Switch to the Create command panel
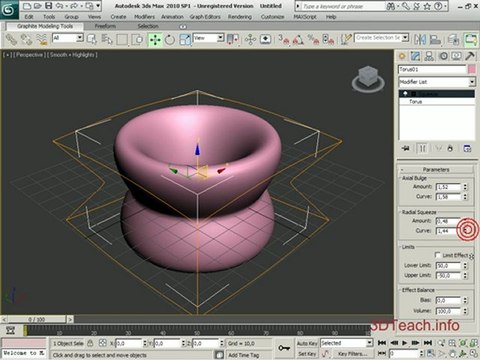480x360 pixels. coord(402,56)
